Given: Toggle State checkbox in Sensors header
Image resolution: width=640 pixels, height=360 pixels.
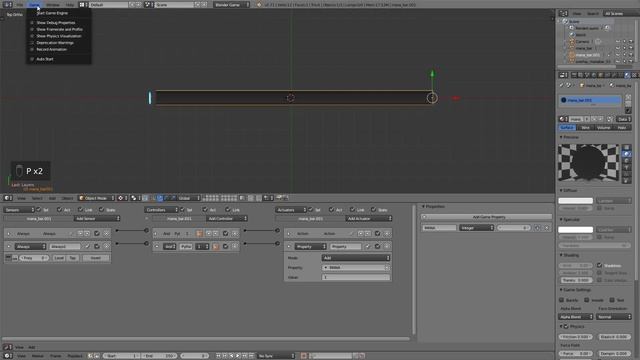Looking at the screenshot, I should pos(102,209).
